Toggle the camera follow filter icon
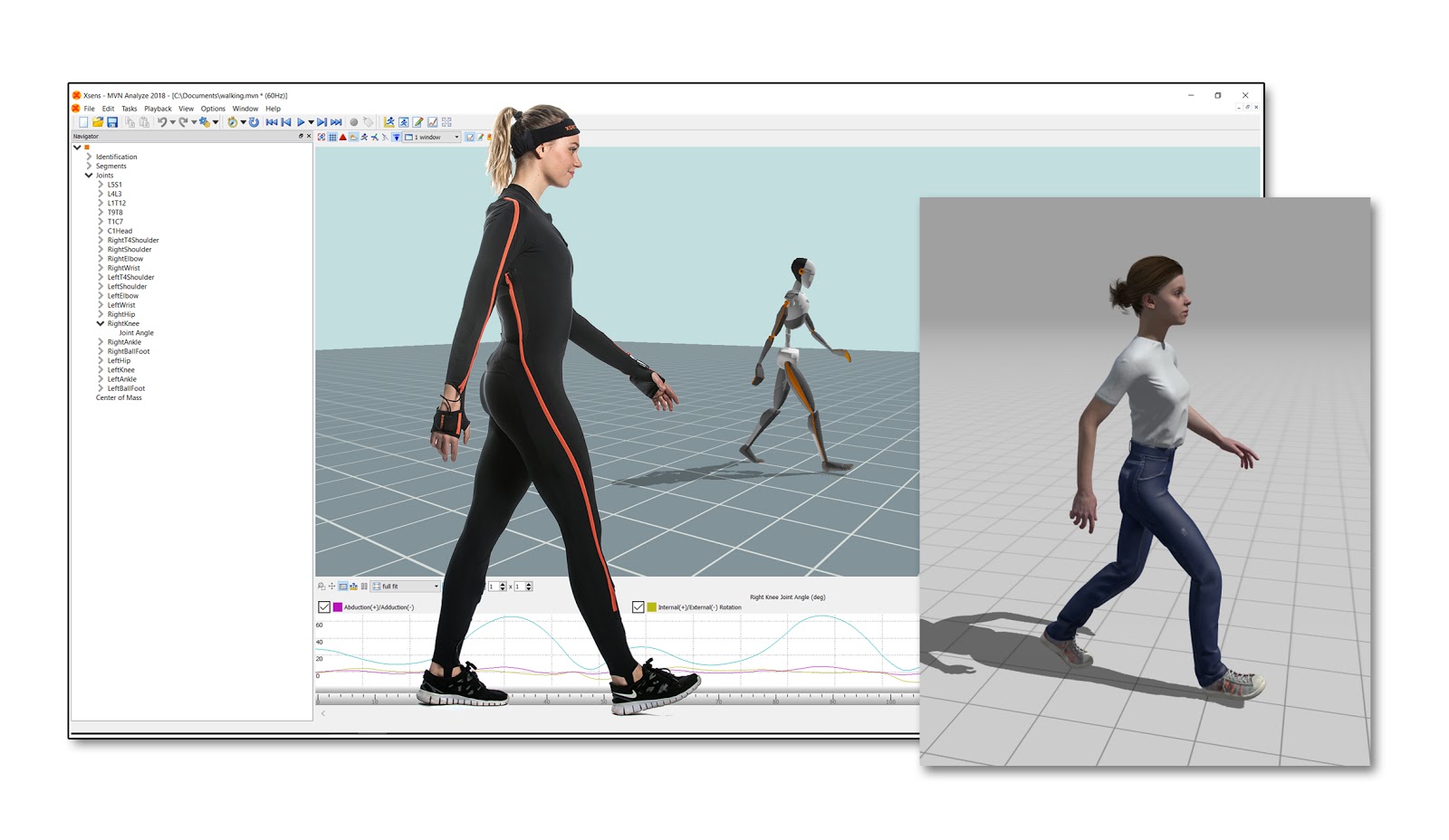 (397, 137)
